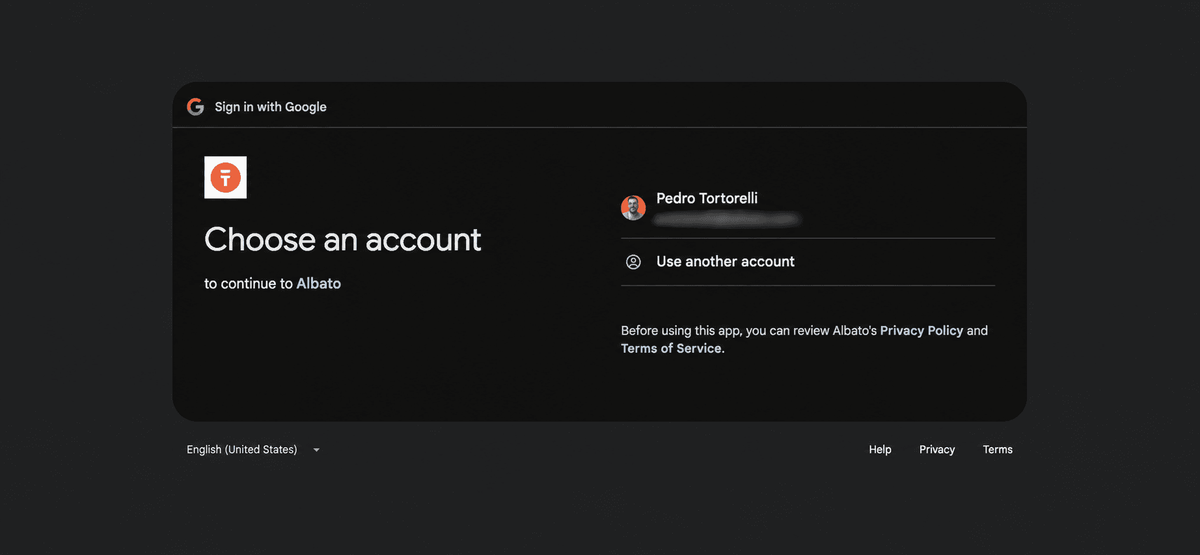
Task: Click the Albato app logo
Action: click(225, 178)
